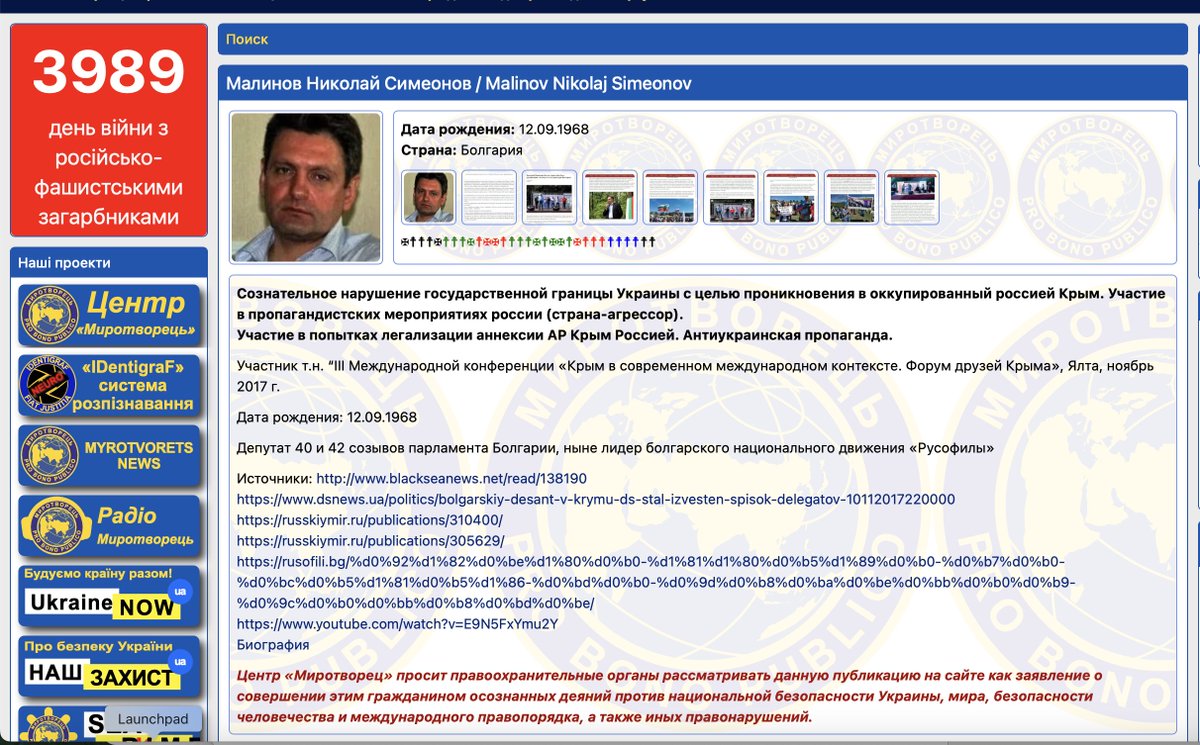Open the youtube.com/watch?v=E9N5FxYmu2Y link
The width and height of the screenshot is (1200, 745).
point(397,624)
